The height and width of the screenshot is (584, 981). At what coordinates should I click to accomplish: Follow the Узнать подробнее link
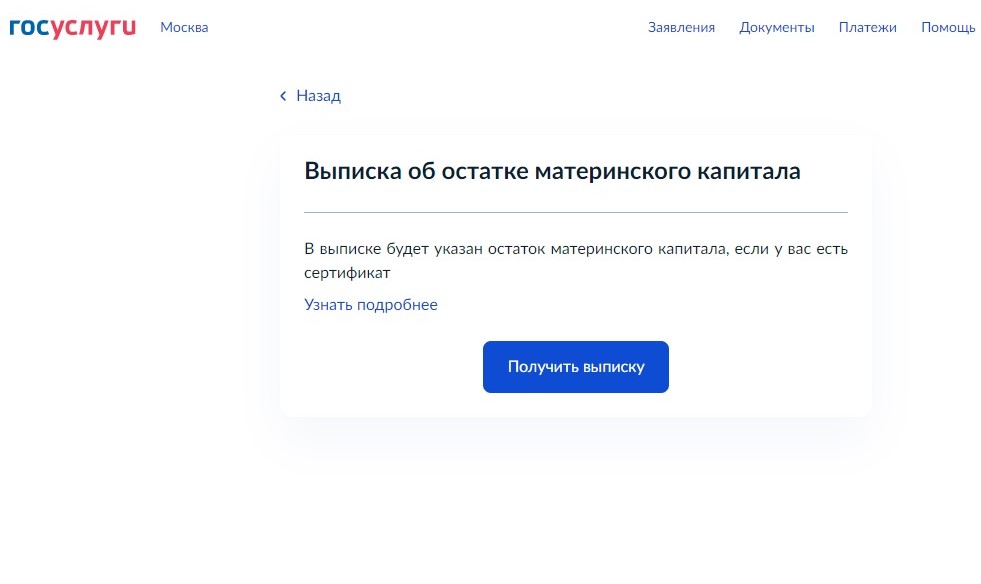click(x=370, y=305)
